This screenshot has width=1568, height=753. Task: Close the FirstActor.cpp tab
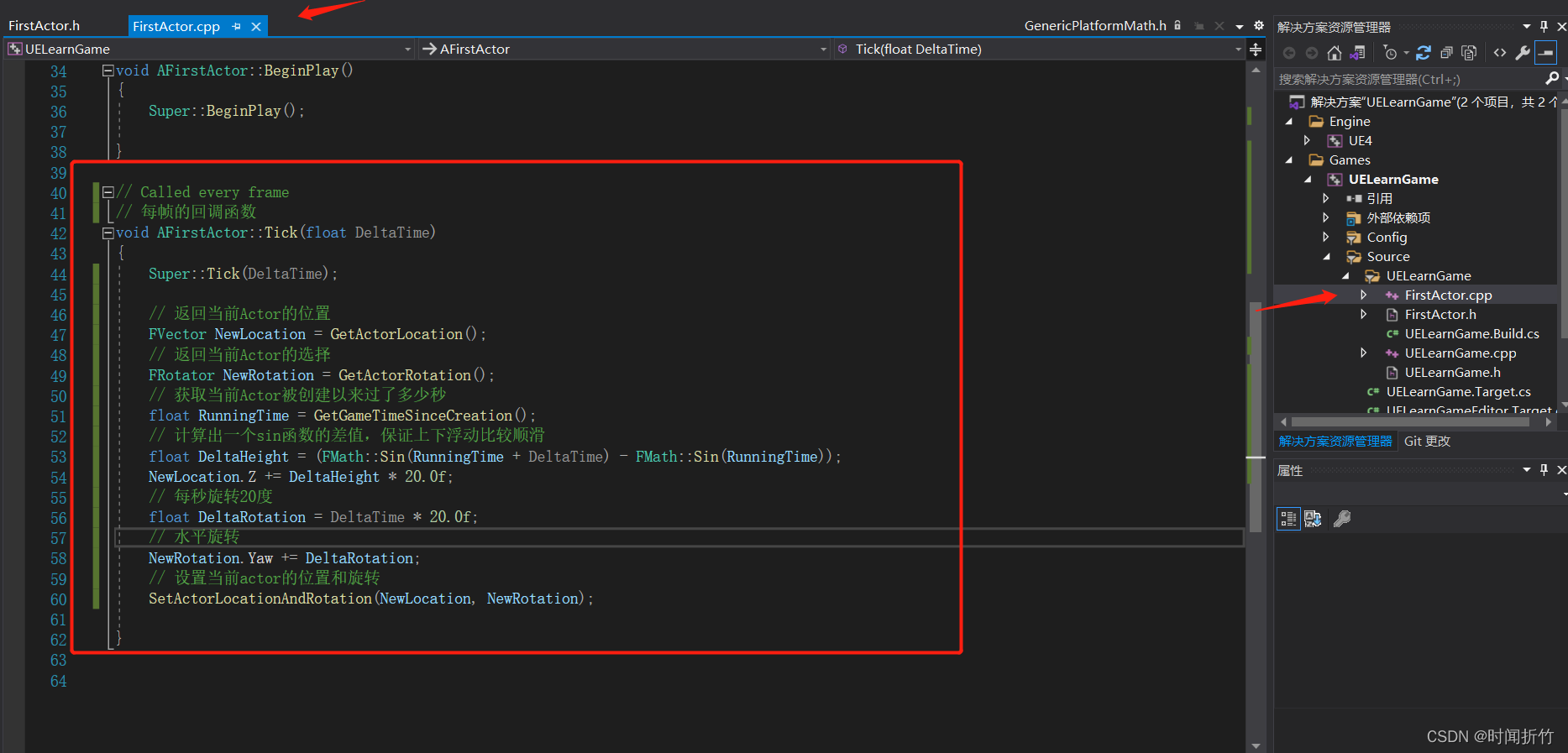tap(256, 27)
